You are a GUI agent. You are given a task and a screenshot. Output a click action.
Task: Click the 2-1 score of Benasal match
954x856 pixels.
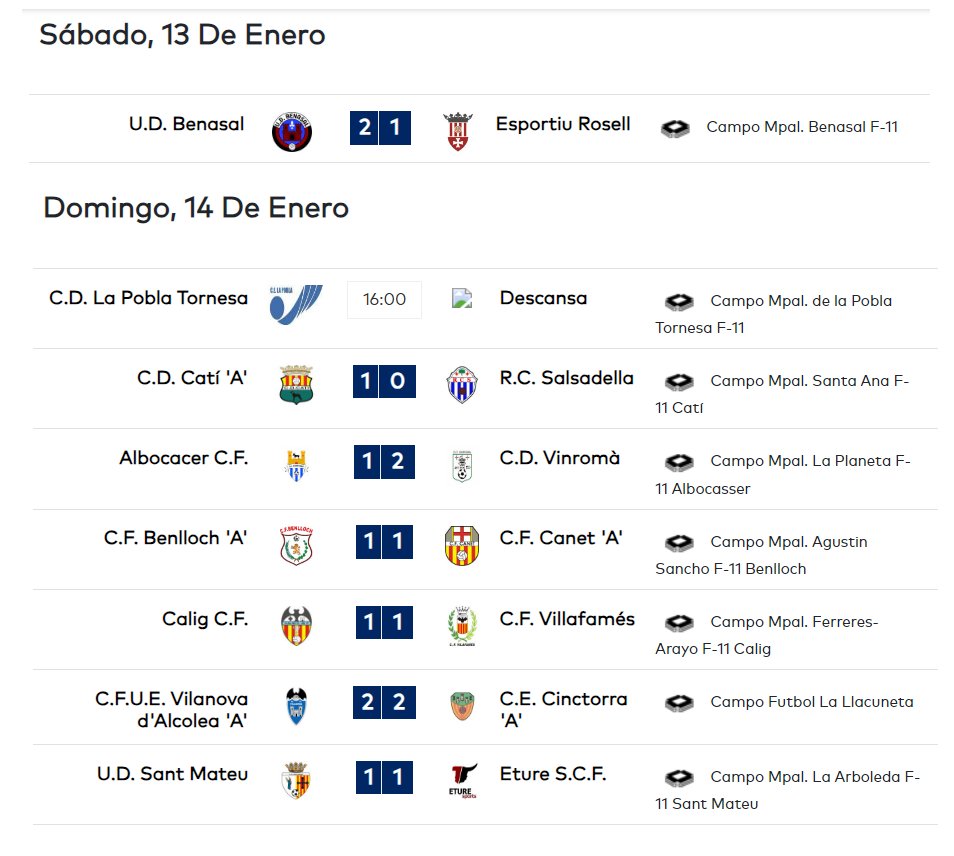(x=380, y=128)
